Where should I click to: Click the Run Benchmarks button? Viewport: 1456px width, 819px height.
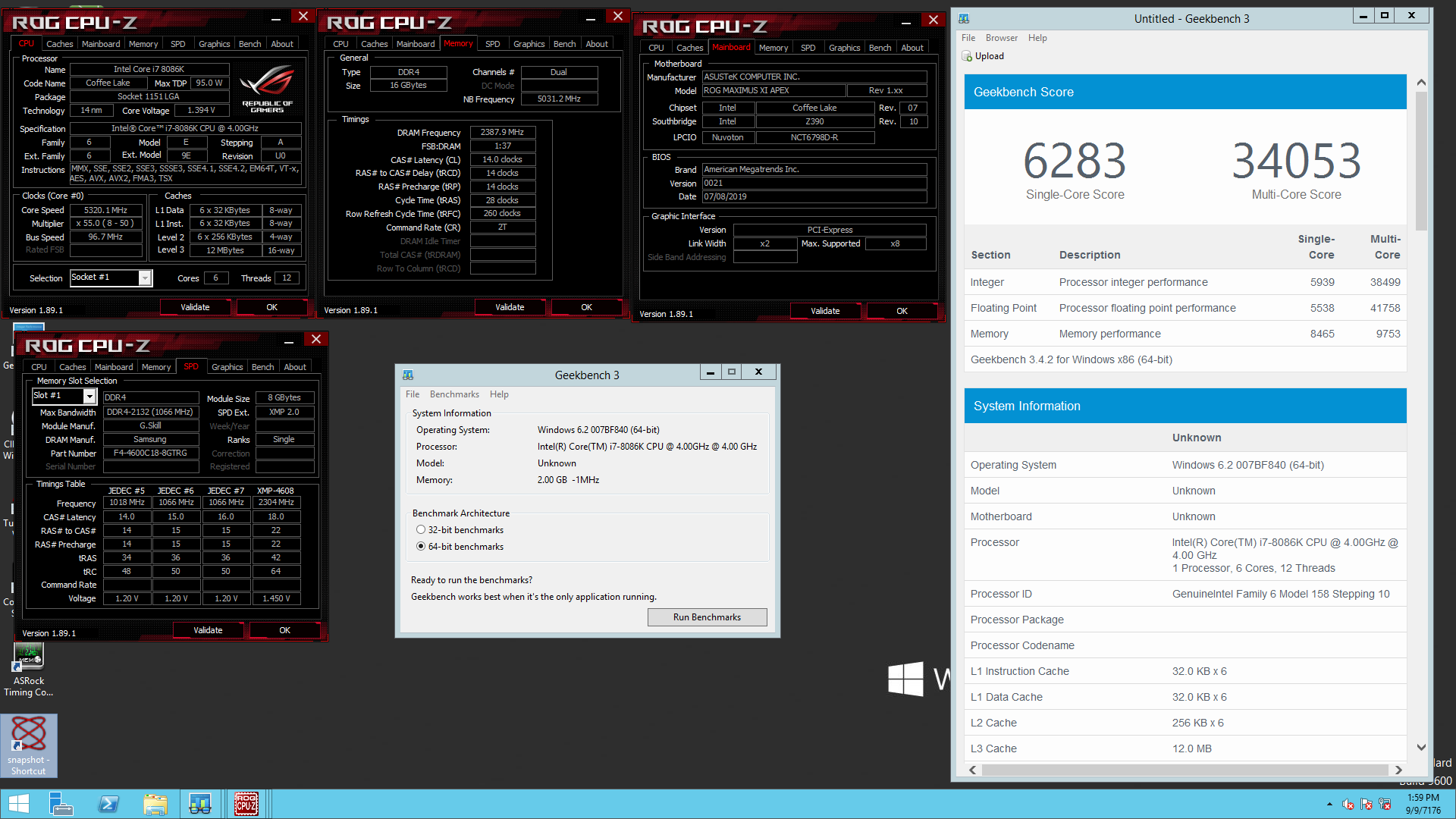[x=707, y=617]
